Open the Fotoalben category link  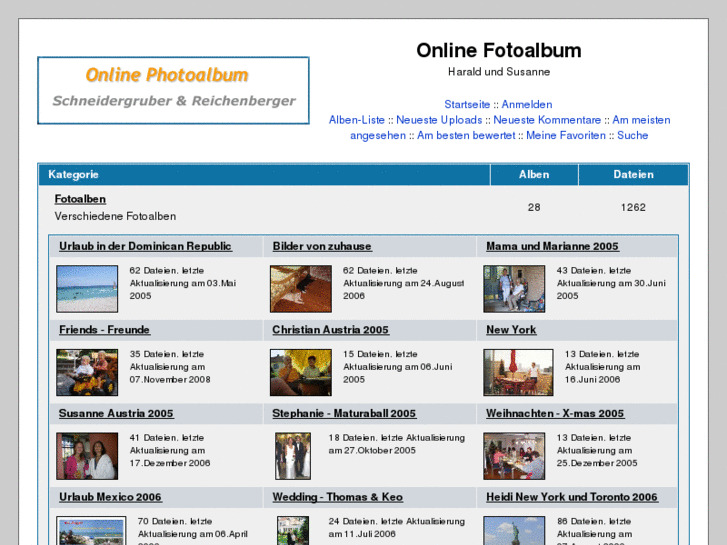[x=80, y=199]
